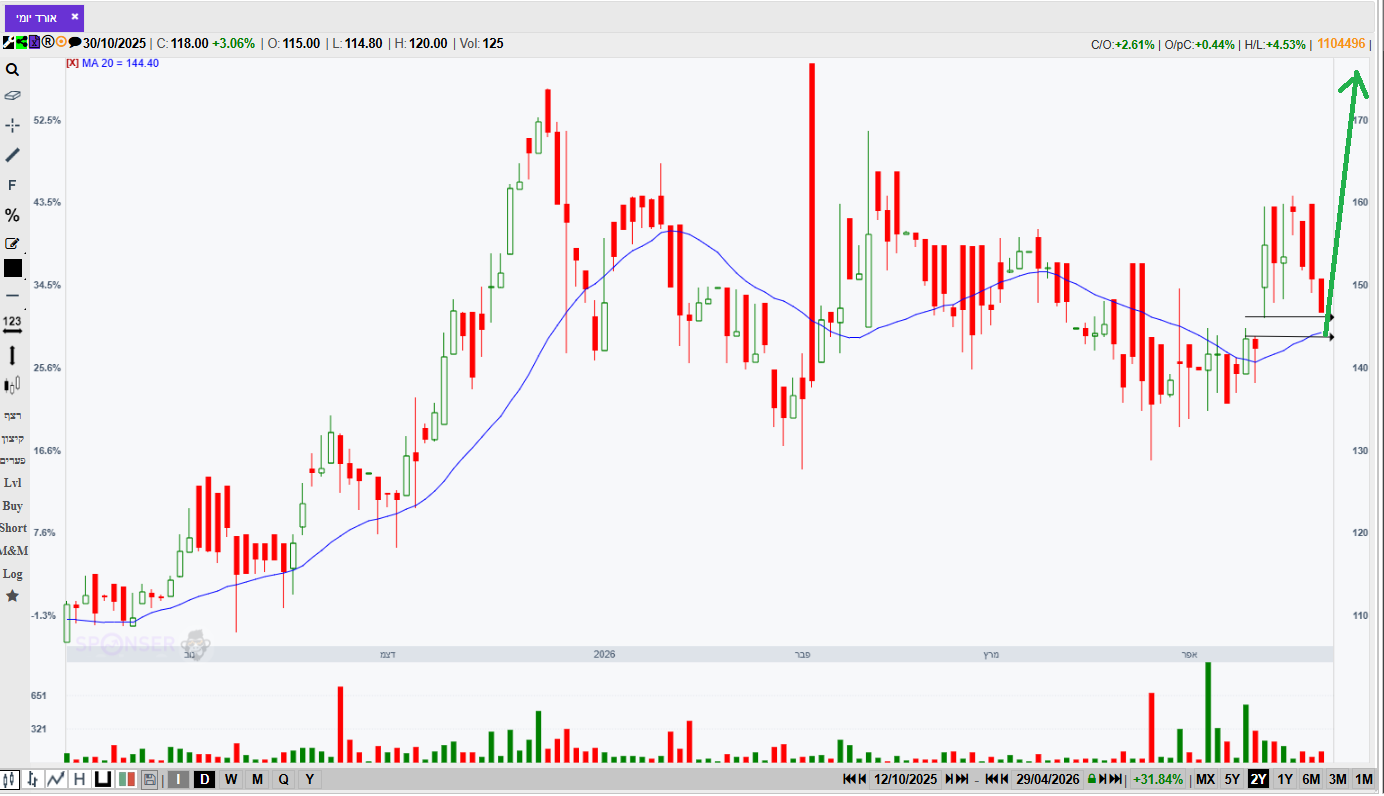Remove the MA 20 indicator with [X]
This screenshot has width=1384, height=796.
[72, 63]
